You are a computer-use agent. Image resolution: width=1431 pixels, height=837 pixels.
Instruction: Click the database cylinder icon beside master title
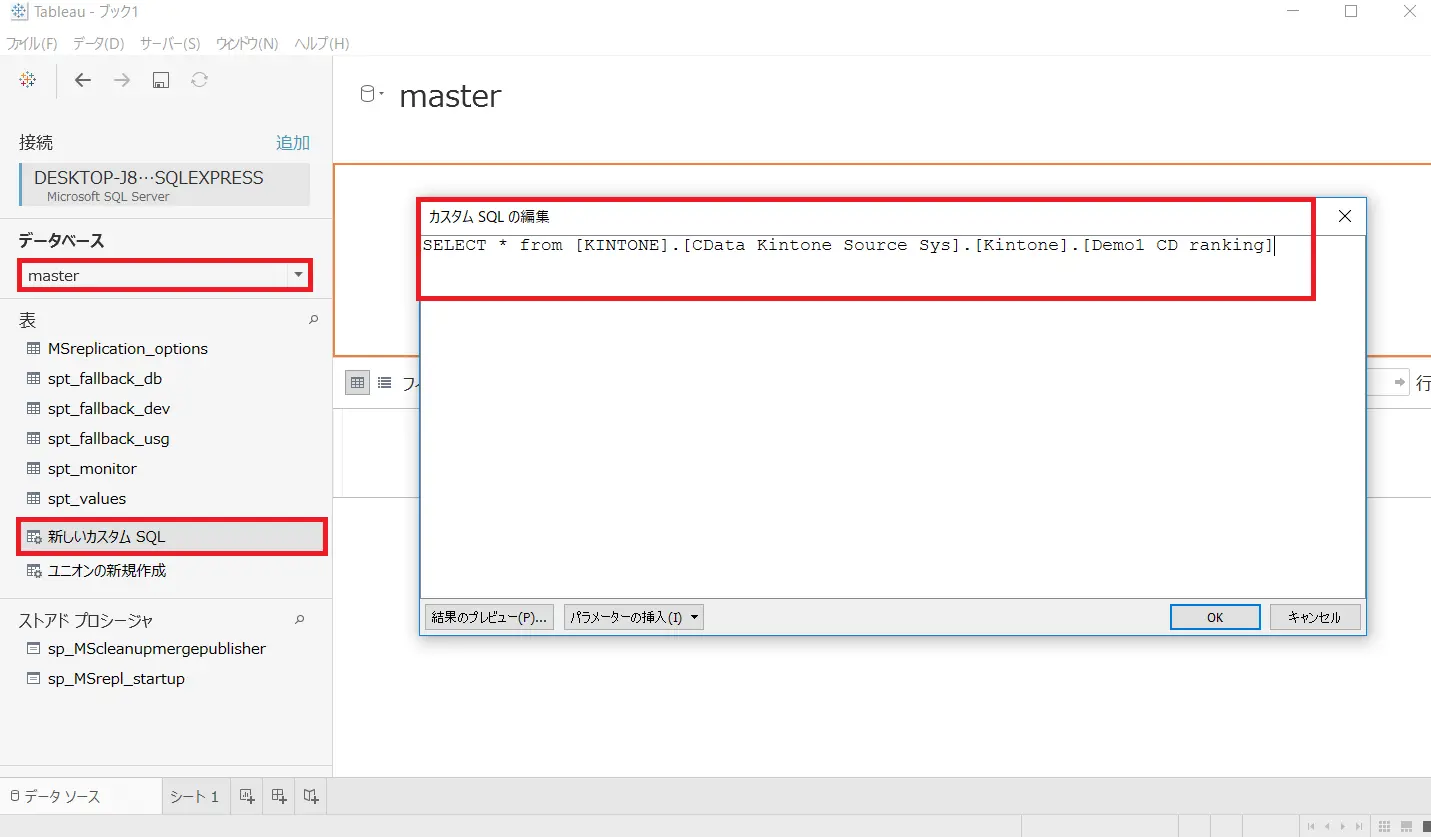point(367,95)
